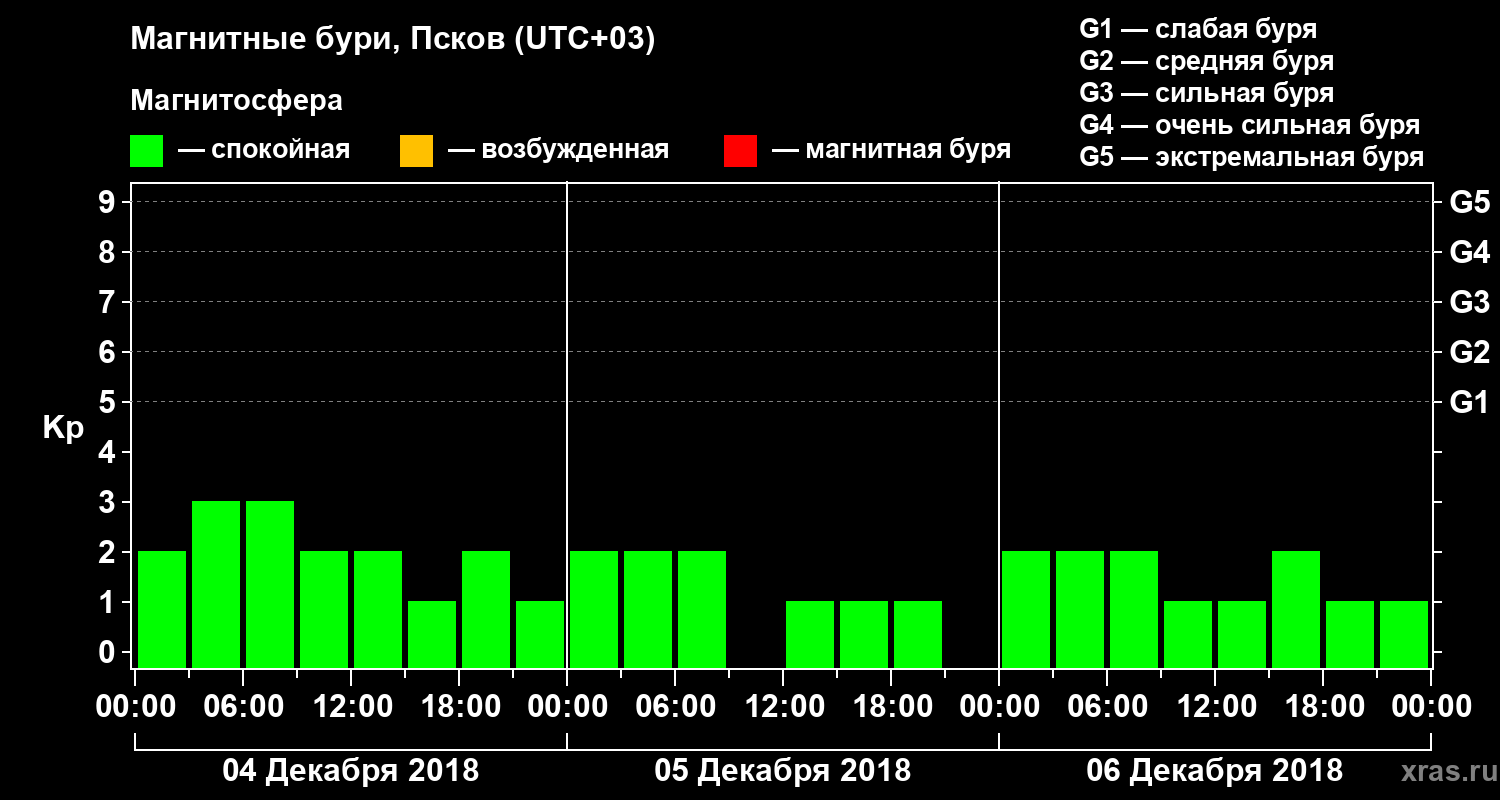Click the 06 December 12:00–15:00 bar
The image size is (1500, 800).
click(x=1242, y=634)
